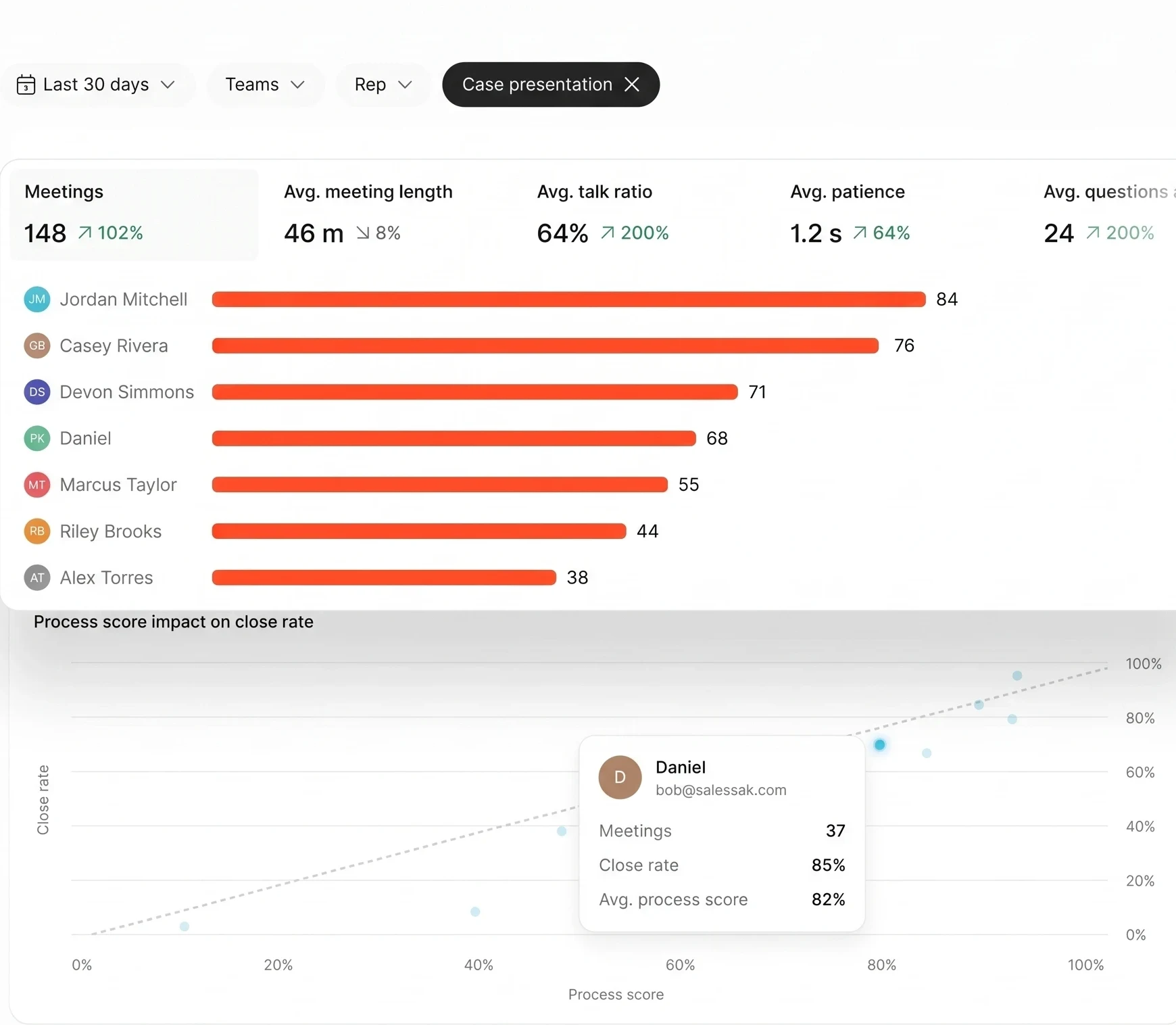
Task: Click Casey Rivera's bar valued 76
Action: 545,345
